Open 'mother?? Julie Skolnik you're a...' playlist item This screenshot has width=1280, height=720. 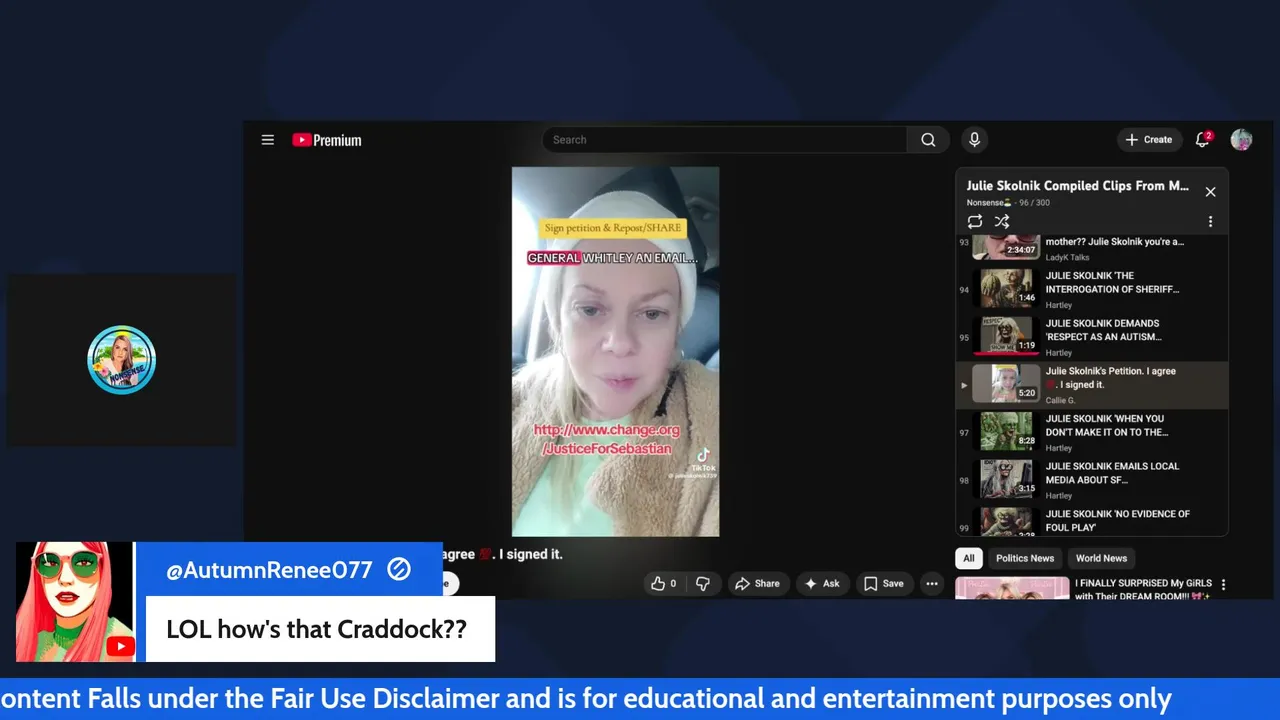pyautogui.click(x=1092, y=248)
